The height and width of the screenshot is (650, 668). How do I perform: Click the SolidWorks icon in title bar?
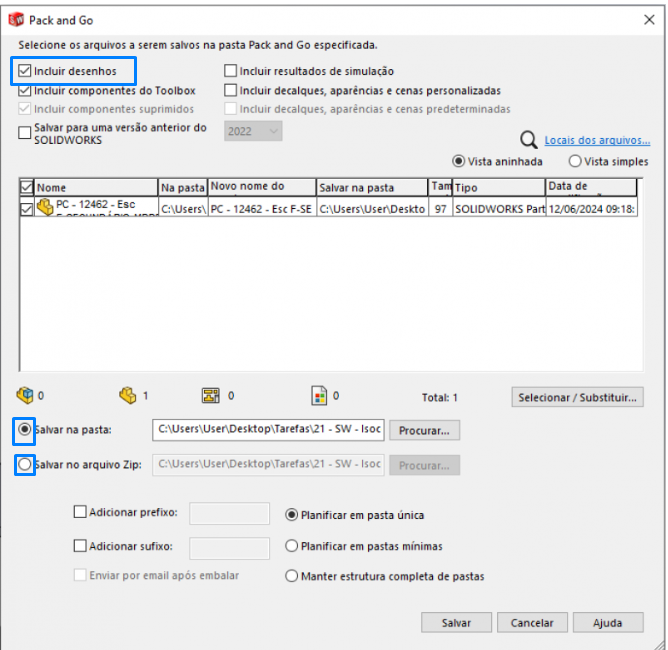pos(16,20)
